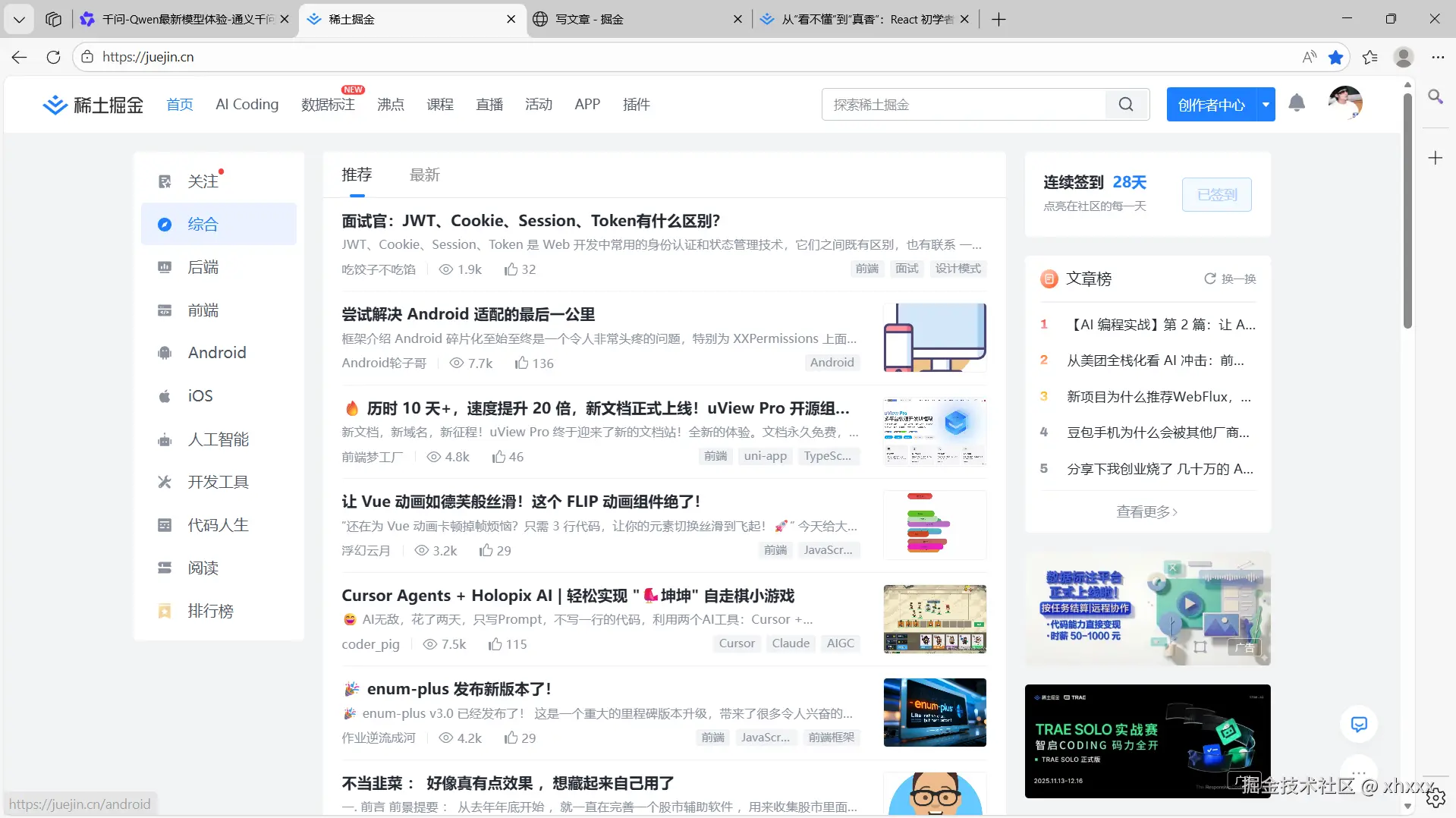
Task: Open the 直播 nav item
Action: click(489, 105)
